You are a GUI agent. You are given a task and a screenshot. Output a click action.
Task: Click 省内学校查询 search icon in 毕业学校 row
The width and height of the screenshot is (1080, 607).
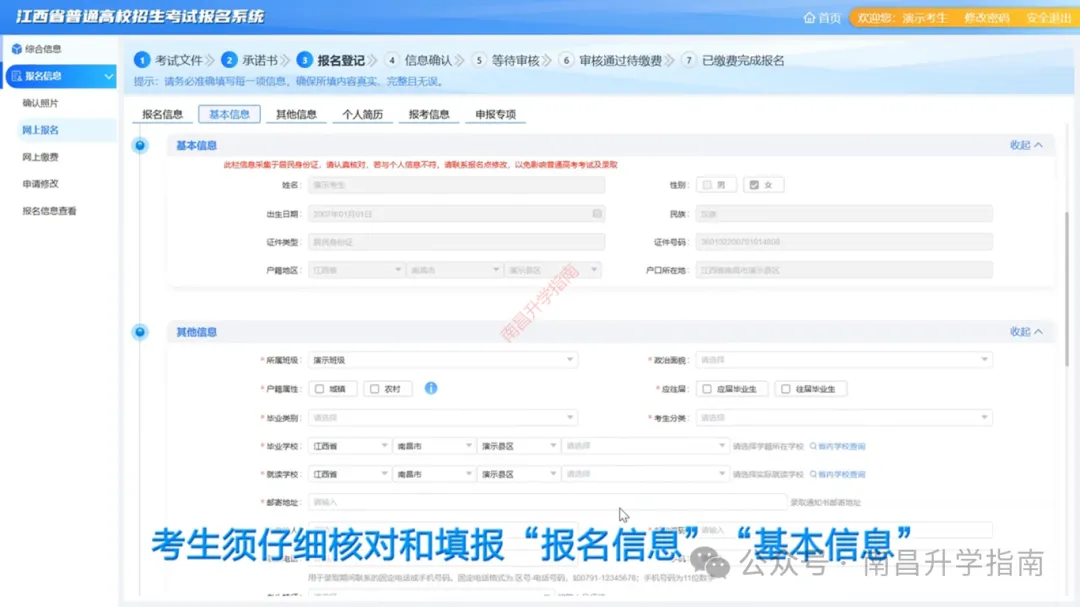[x=813, y=446]
